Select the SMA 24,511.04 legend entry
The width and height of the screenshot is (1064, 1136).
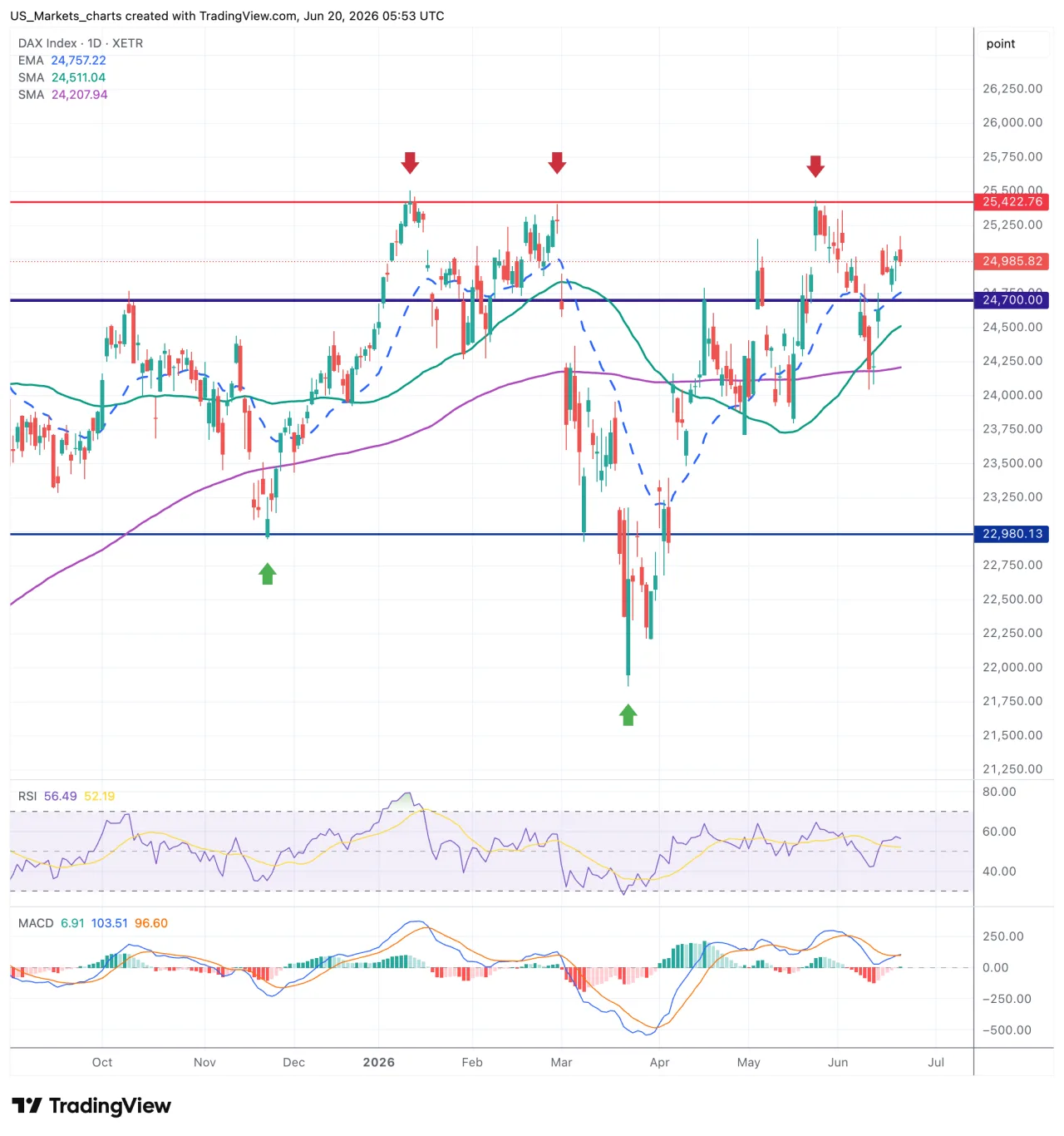[62, 77]
